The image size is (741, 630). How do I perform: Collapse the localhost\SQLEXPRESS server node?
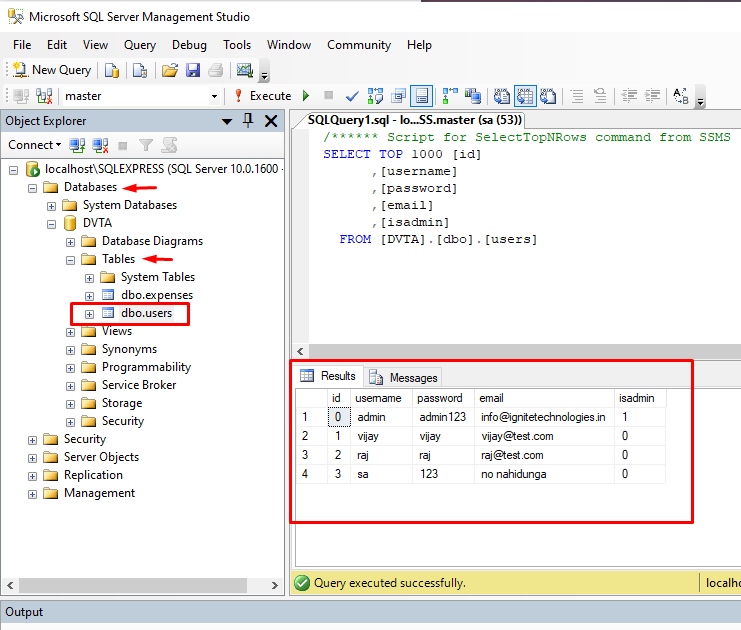click(14, 170)
